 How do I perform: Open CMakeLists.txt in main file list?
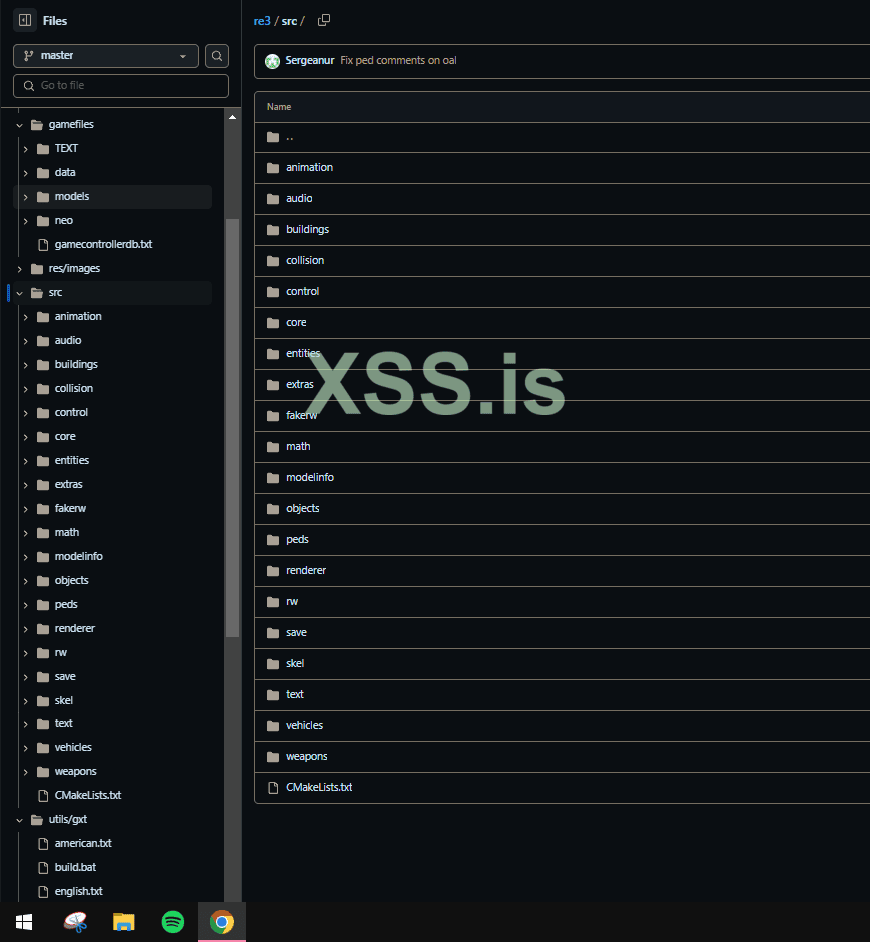coord(319,788)
